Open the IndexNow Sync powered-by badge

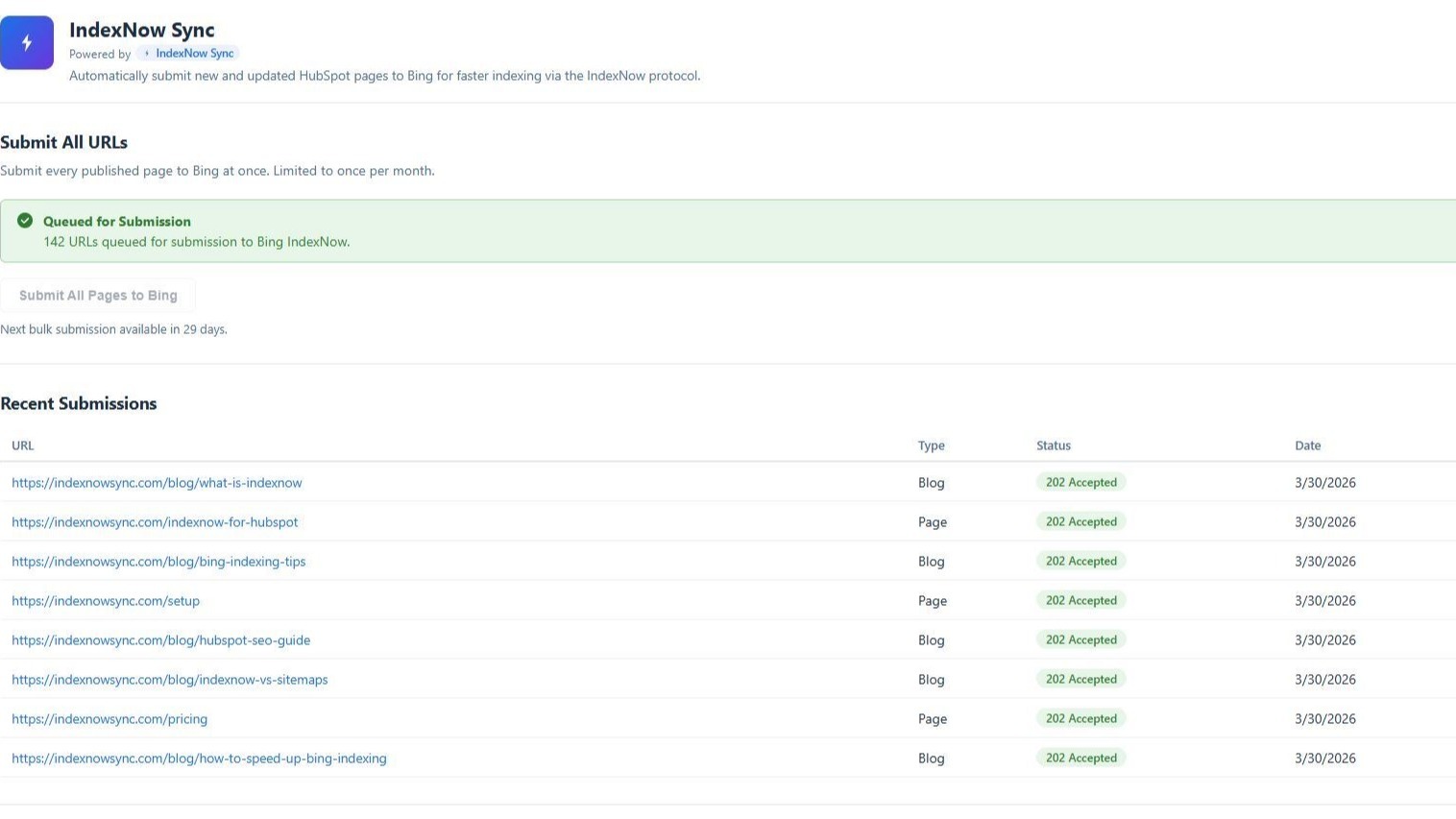(x=188, y=54)
